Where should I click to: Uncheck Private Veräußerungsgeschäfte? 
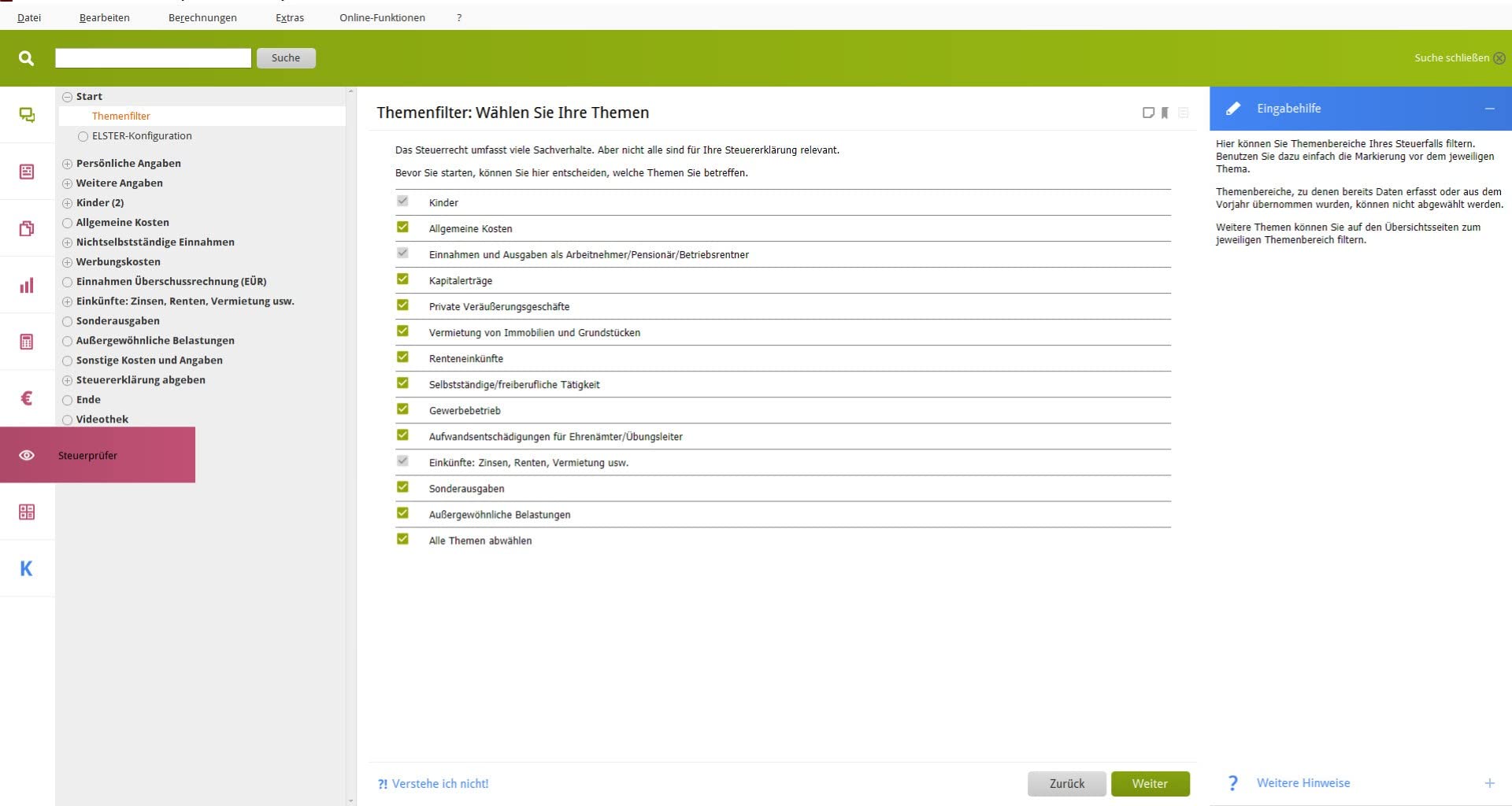402,305
